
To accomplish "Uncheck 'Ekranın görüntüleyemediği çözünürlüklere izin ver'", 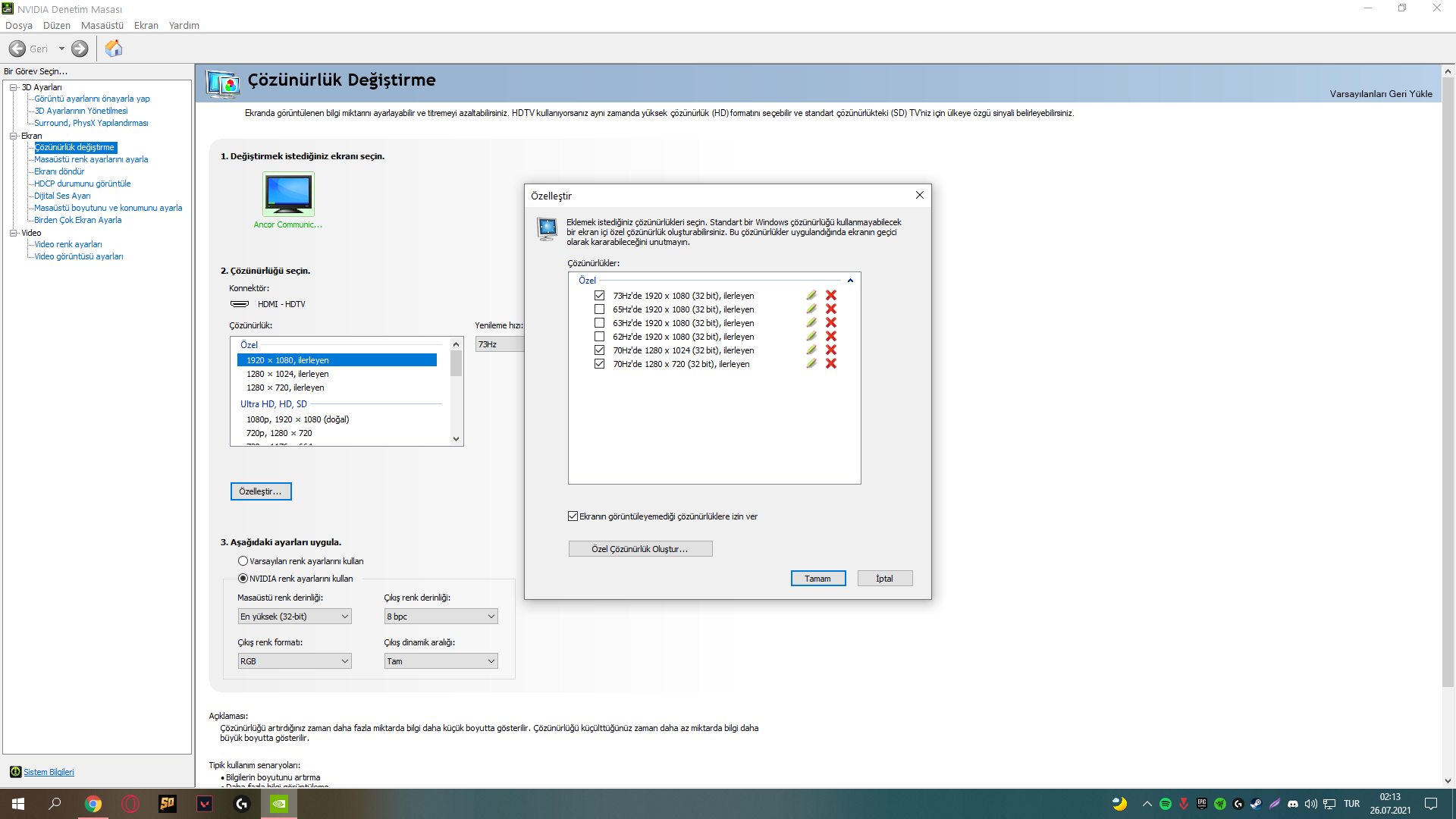I will pos(573,516).
